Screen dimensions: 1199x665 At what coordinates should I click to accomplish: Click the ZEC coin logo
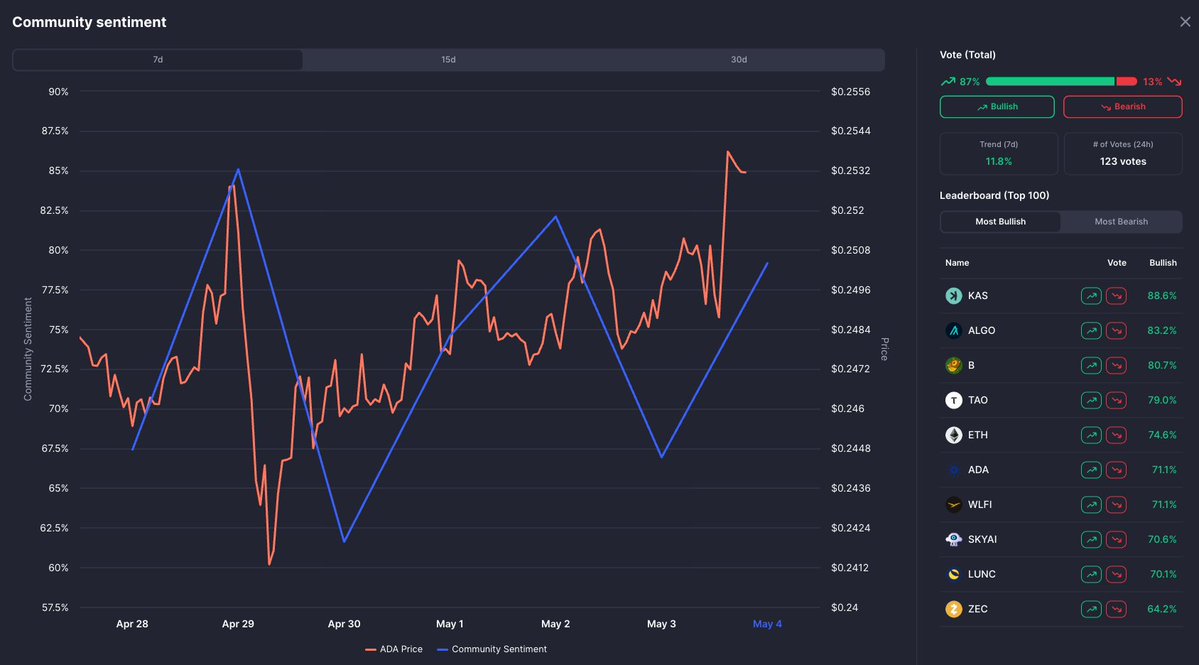pyautogui.click(x=954, y=609)
